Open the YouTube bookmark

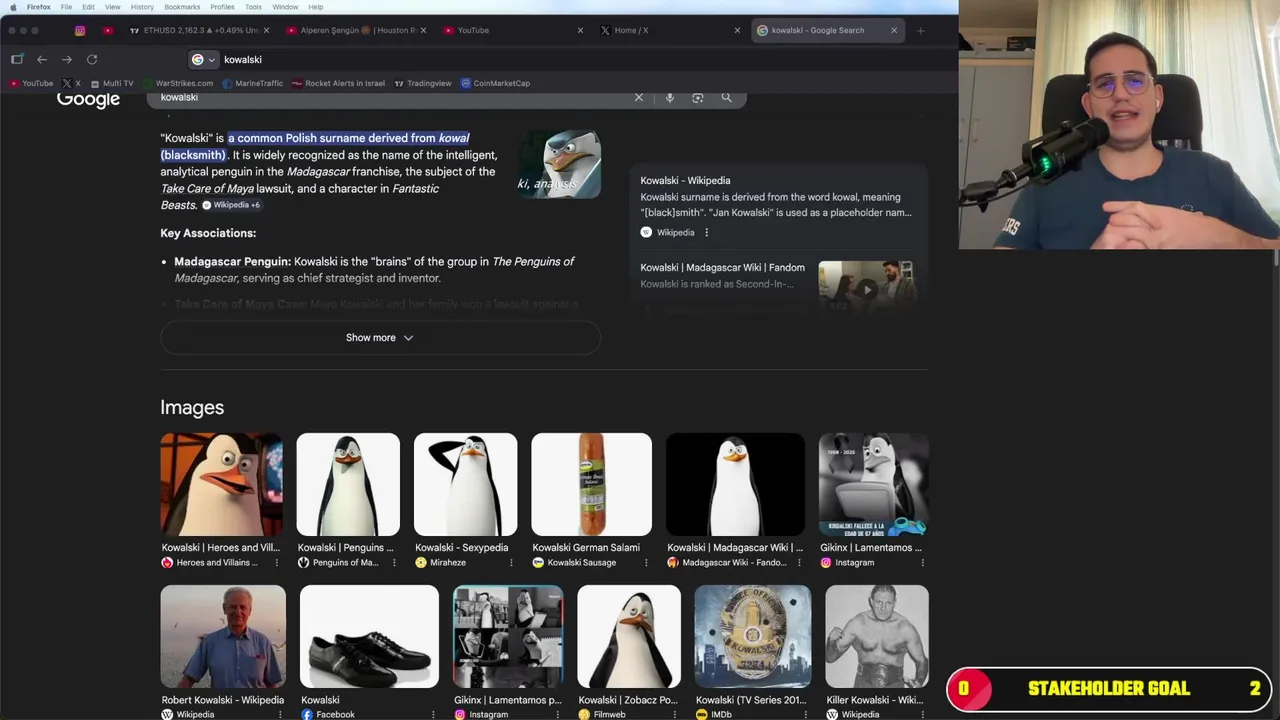[x=32, y=83]
